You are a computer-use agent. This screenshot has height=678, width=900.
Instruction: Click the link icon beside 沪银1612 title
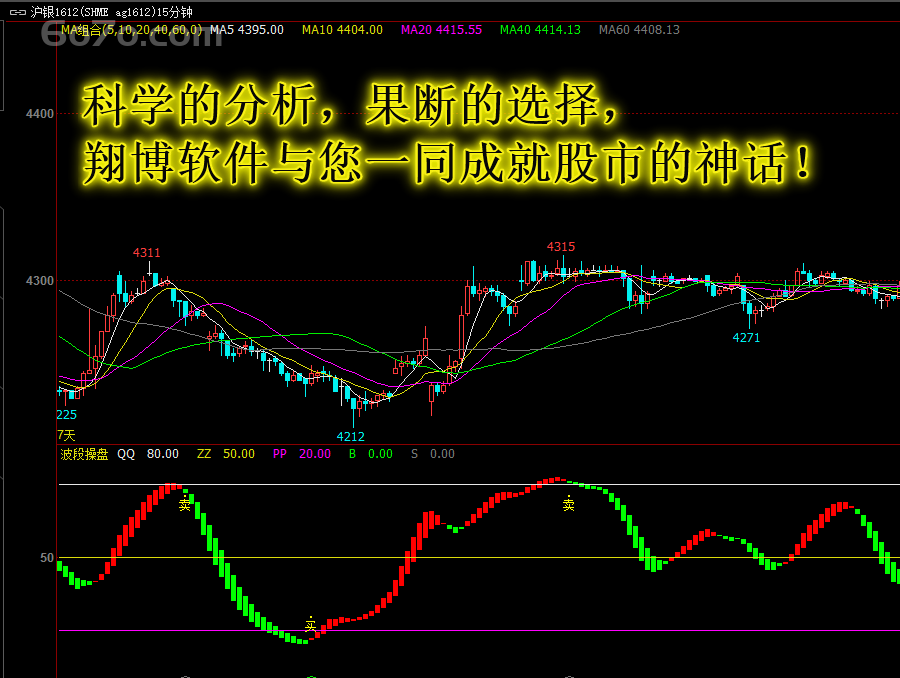[x=18, y=11]
